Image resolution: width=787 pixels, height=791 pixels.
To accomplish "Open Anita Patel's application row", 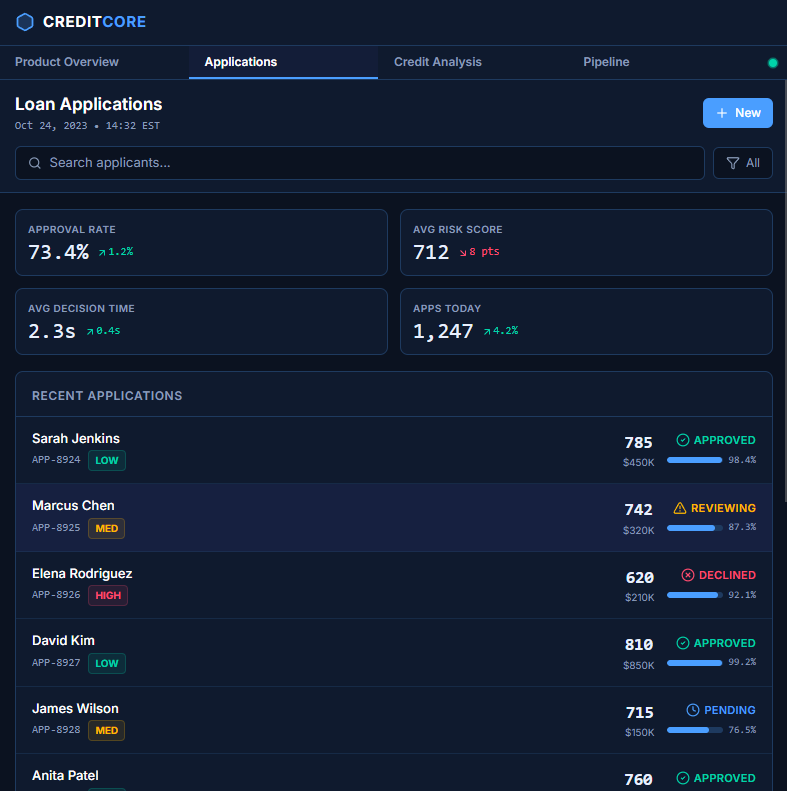I will click(x=300, y=776).
